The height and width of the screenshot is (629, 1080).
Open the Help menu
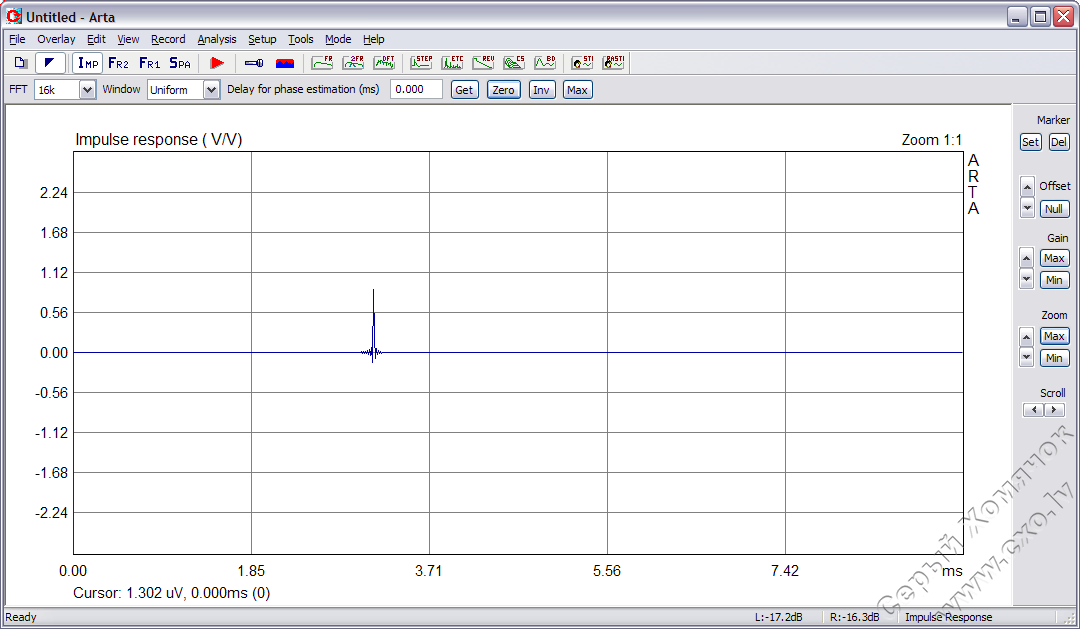pyautogui.click(x=373, y=39)
